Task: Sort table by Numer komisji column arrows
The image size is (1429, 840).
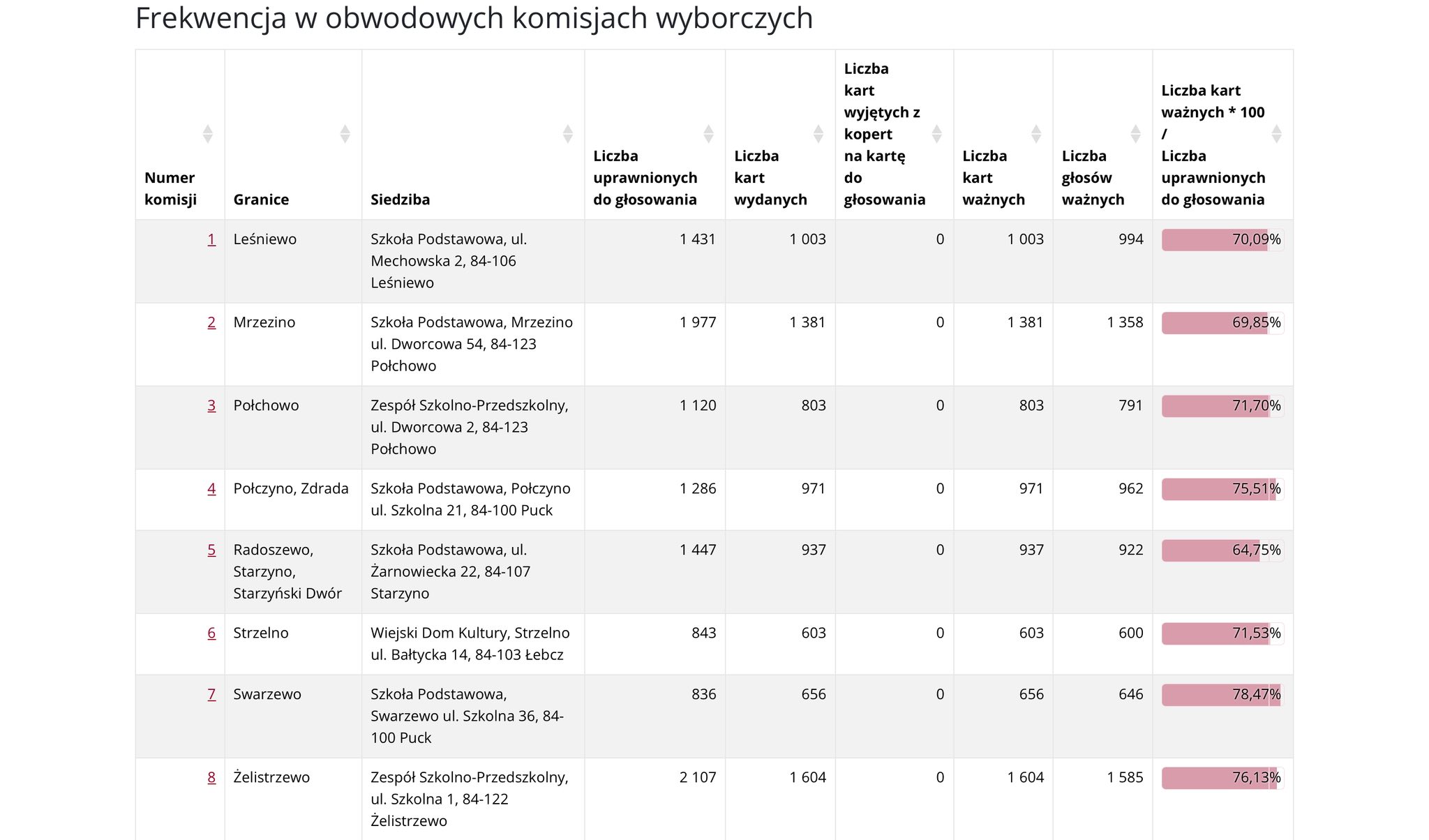Action: [x=207, y=134]
